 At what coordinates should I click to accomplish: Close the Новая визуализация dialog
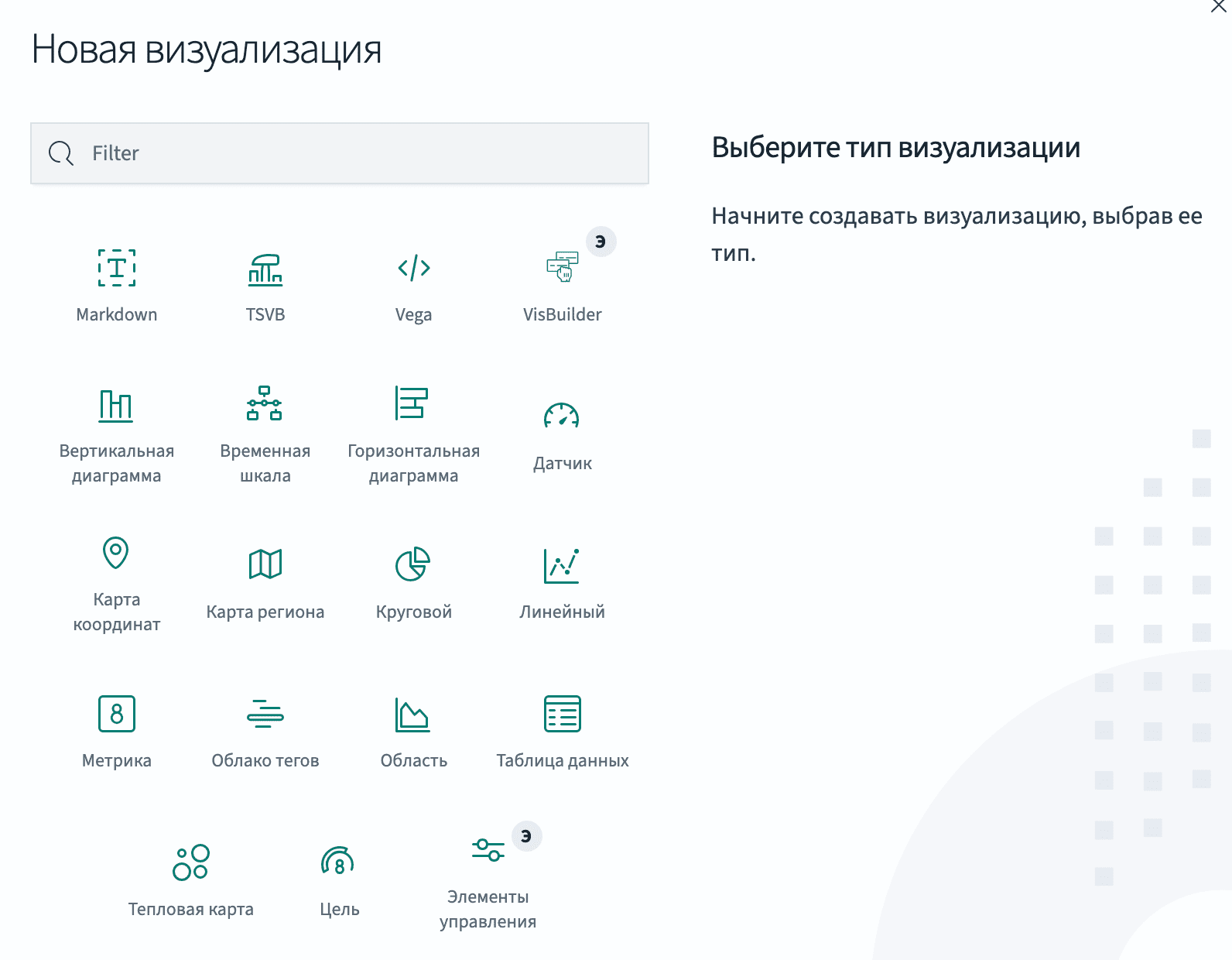pyautogui.click(x=1218, y=7)
